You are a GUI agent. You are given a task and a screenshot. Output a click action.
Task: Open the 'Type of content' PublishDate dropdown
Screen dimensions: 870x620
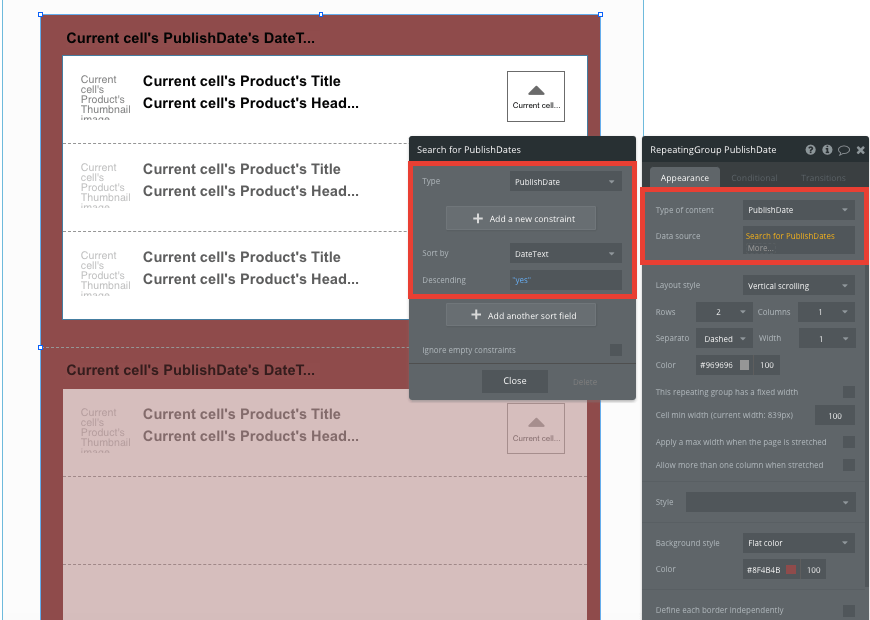(x=798, y=210)
